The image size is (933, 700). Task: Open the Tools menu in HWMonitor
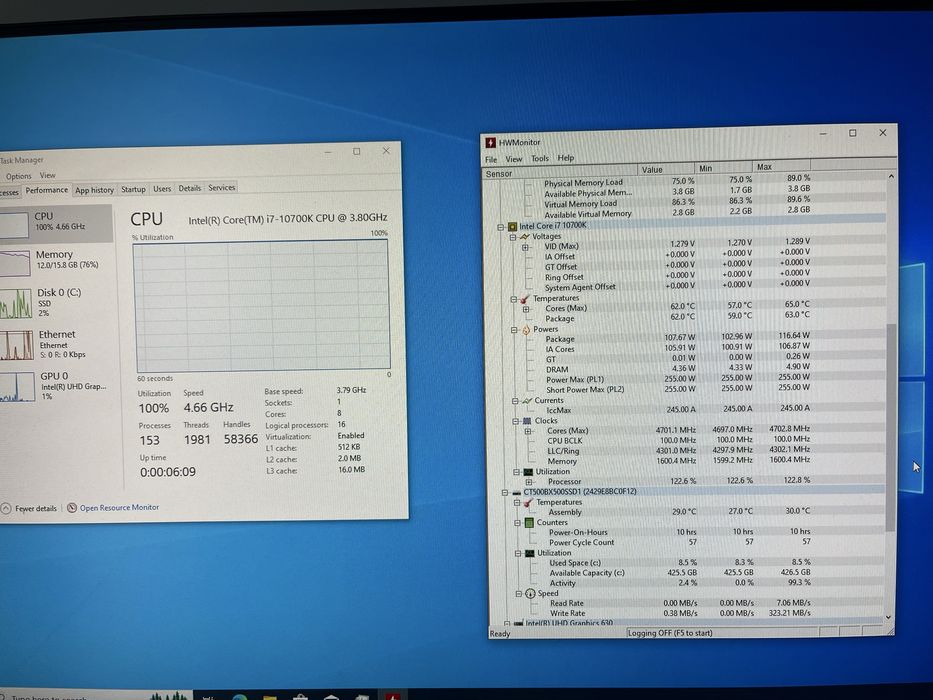[x=540, y=158]
